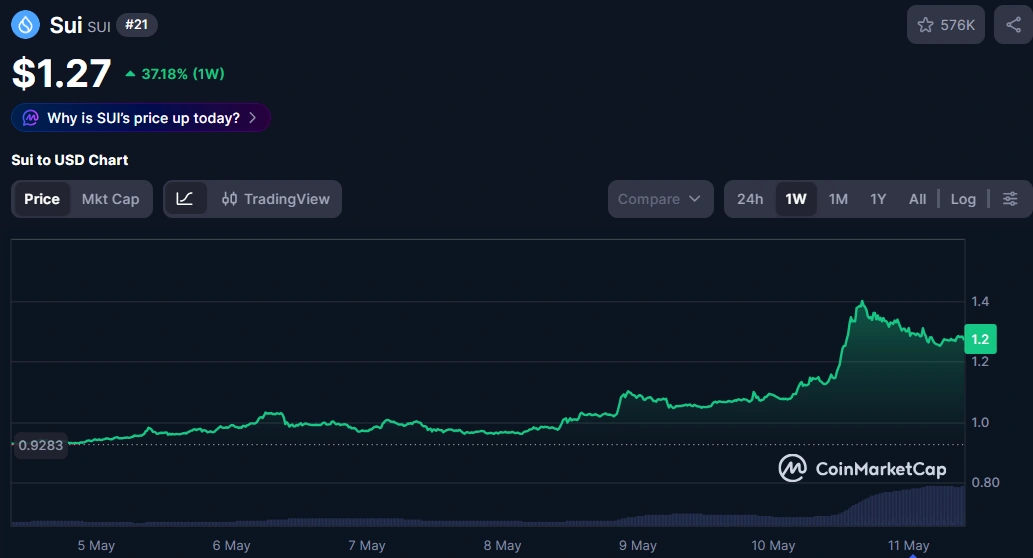Click the $1.27 price value

[x=61, y=73]
